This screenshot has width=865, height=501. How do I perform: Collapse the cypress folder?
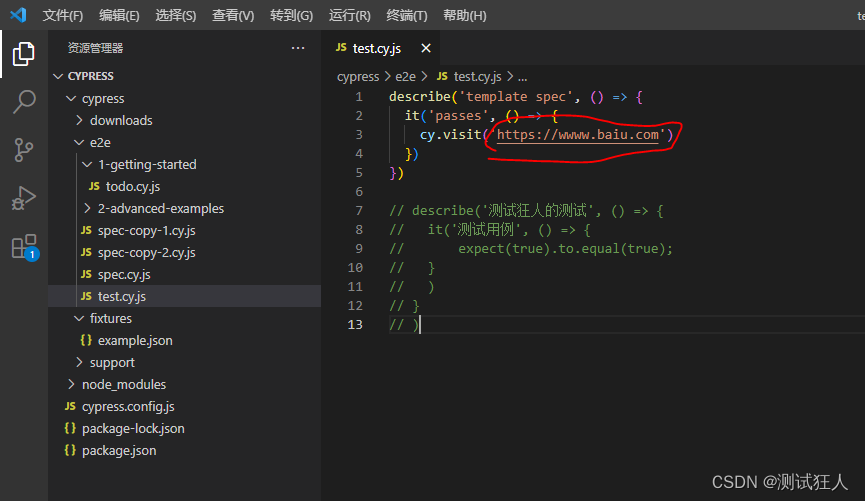tap(185, 98)
